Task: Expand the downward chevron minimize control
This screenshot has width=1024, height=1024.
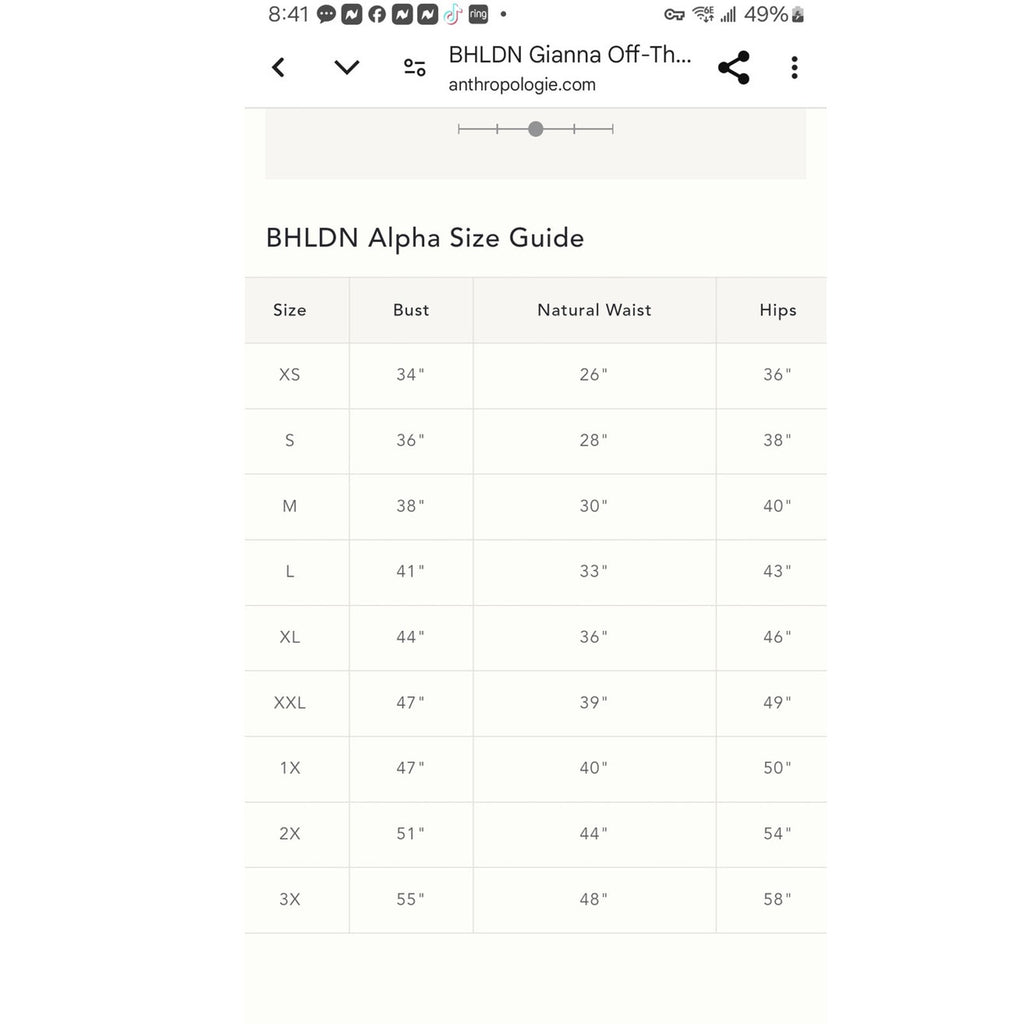Action: (x=346, y=68)
